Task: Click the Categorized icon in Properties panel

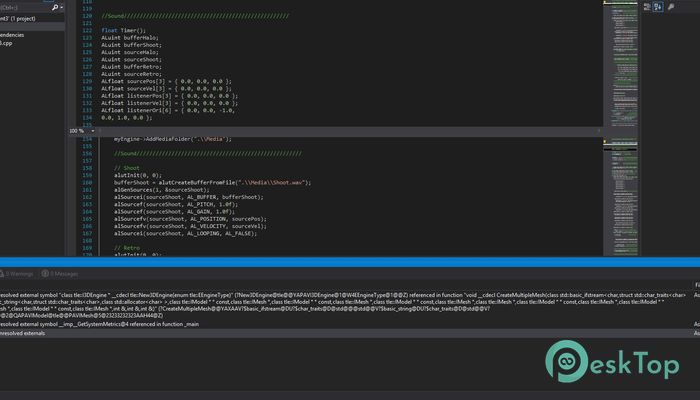Action: coord(647,7)
